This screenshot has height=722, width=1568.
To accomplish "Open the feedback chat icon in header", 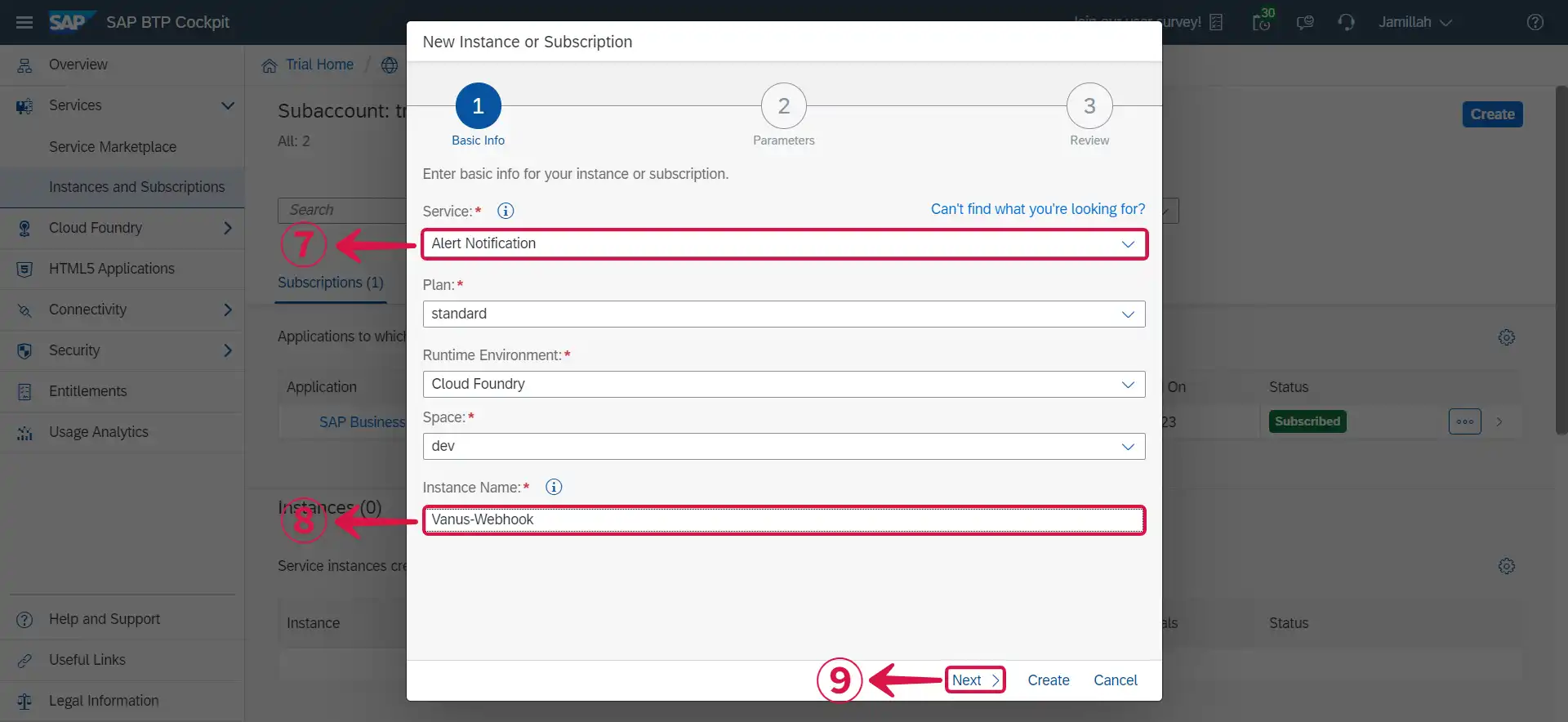I will pos(1305,22).
